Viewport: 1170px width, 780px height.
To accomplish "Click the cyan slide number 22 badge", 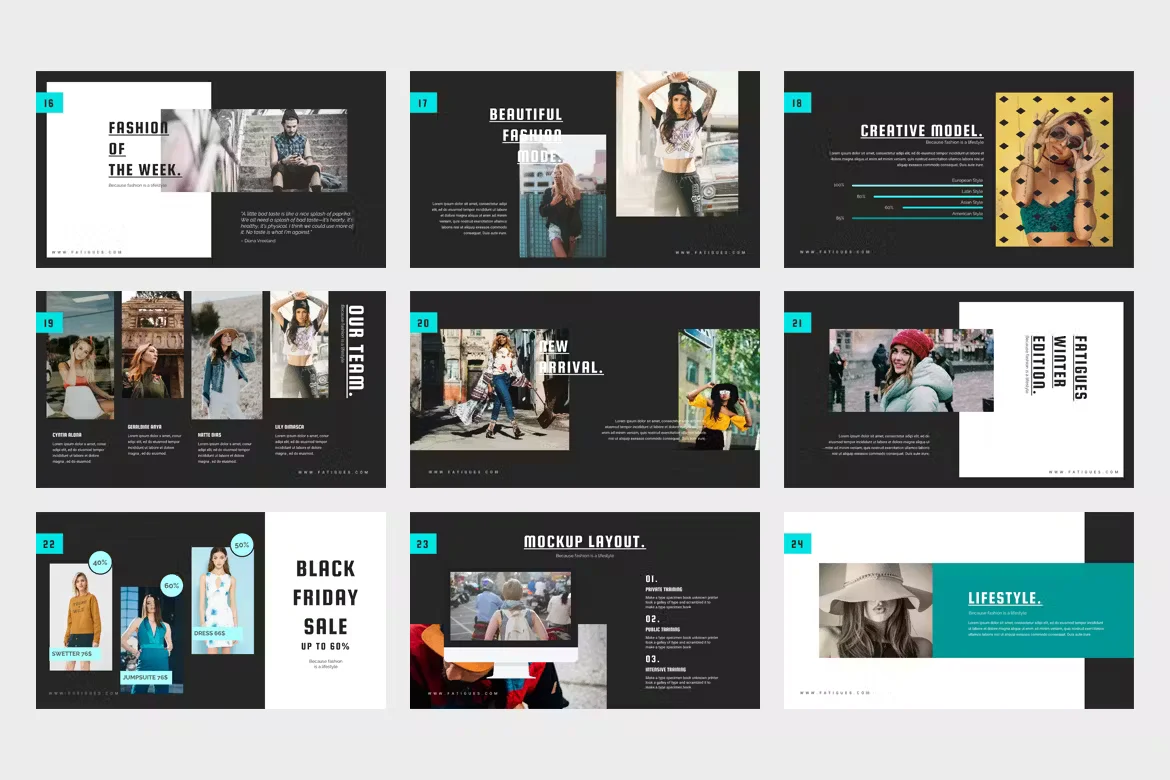I will click(x=49, y=543).
